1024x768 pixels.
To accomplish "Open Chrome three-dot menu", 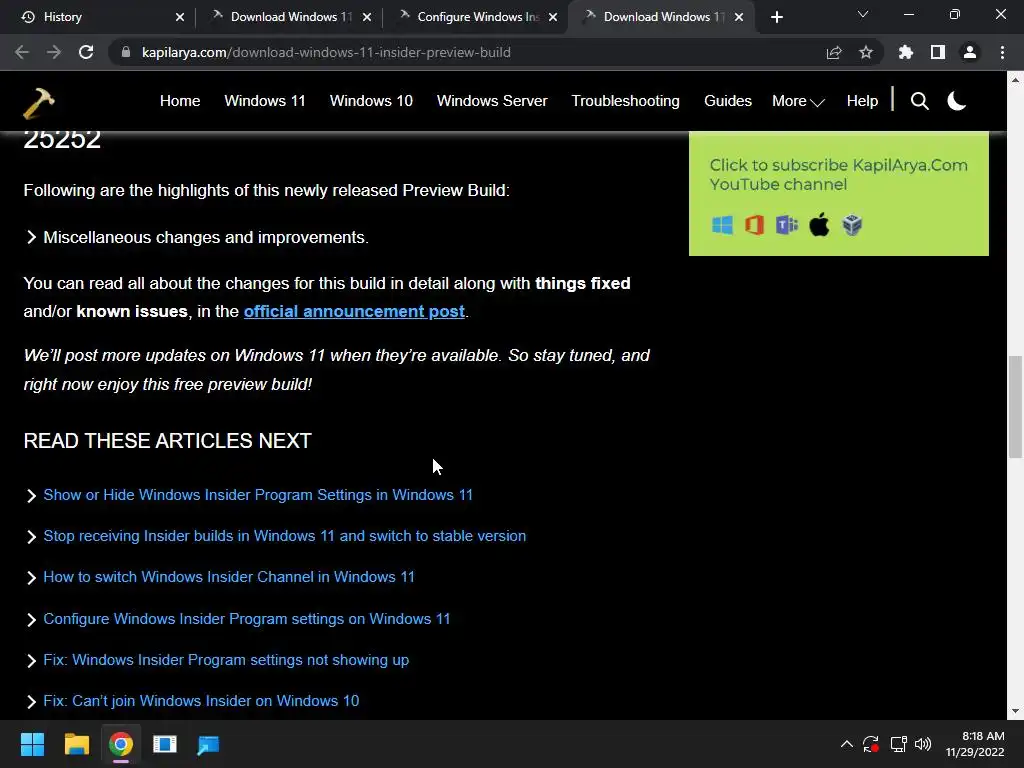I will [1002, 52].
